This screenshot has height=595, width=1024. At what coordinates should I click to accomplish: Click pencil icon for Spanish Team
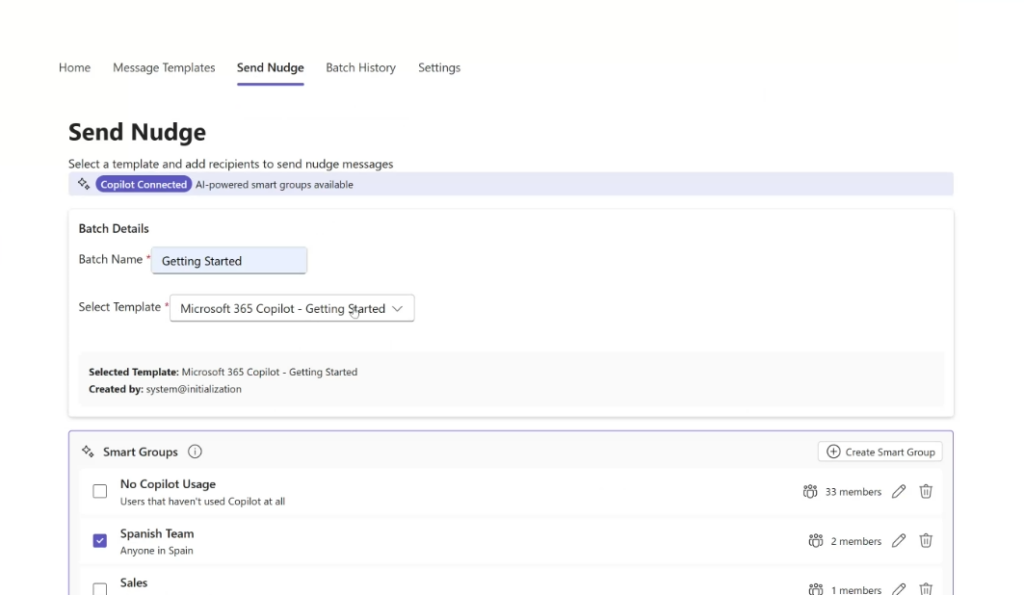tap(898, 541)
